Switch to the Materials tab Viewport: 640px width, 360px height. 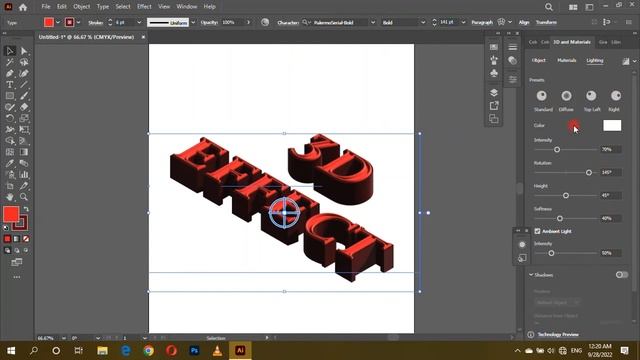(x=567, y=60)
